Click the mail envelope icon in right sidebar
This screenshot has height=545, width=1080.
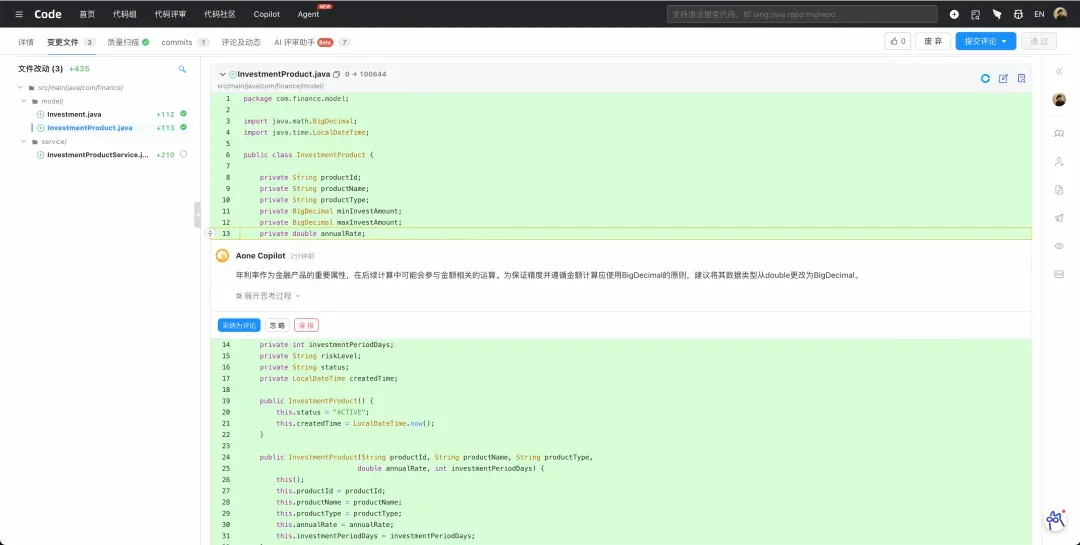pyautogui.click(x=1059, y=274)
